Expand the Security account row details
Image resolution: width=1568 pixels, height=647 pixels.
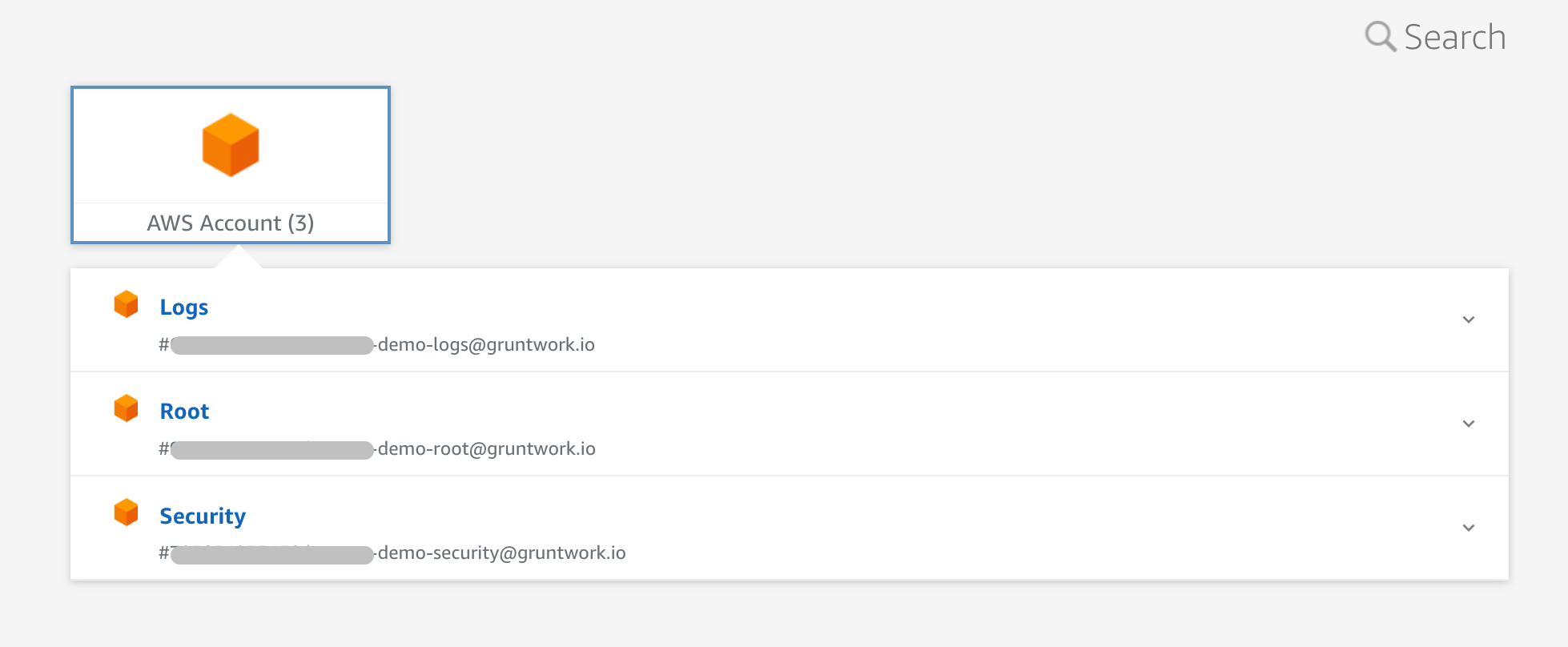click(x=1469, y=528)
